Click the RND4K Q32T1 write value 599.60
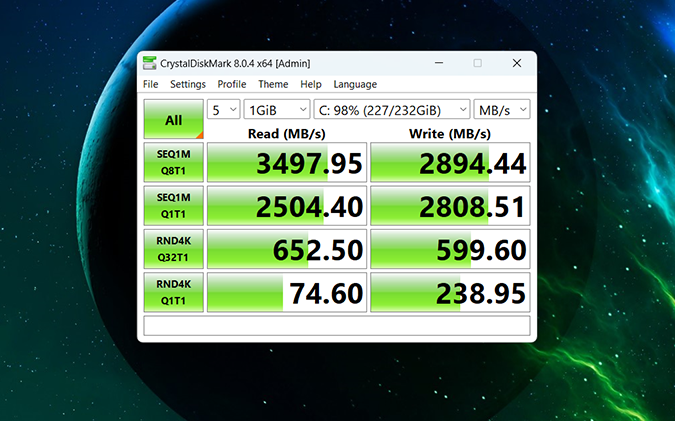 [450, 249]
